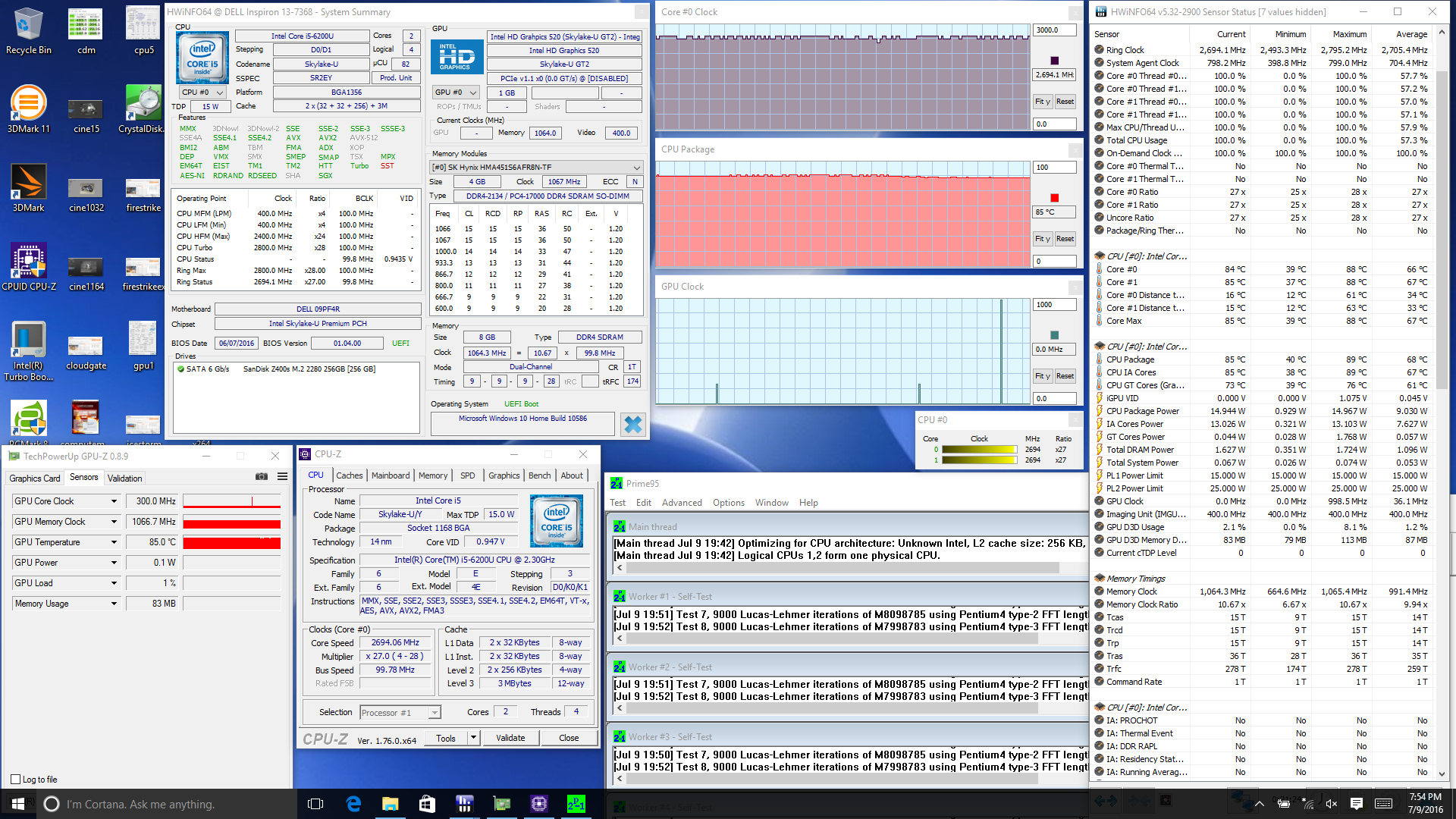Open the Test menu in Prime95
The width and height of the screenshot is (1456, 819).
(x=618, y=503)
